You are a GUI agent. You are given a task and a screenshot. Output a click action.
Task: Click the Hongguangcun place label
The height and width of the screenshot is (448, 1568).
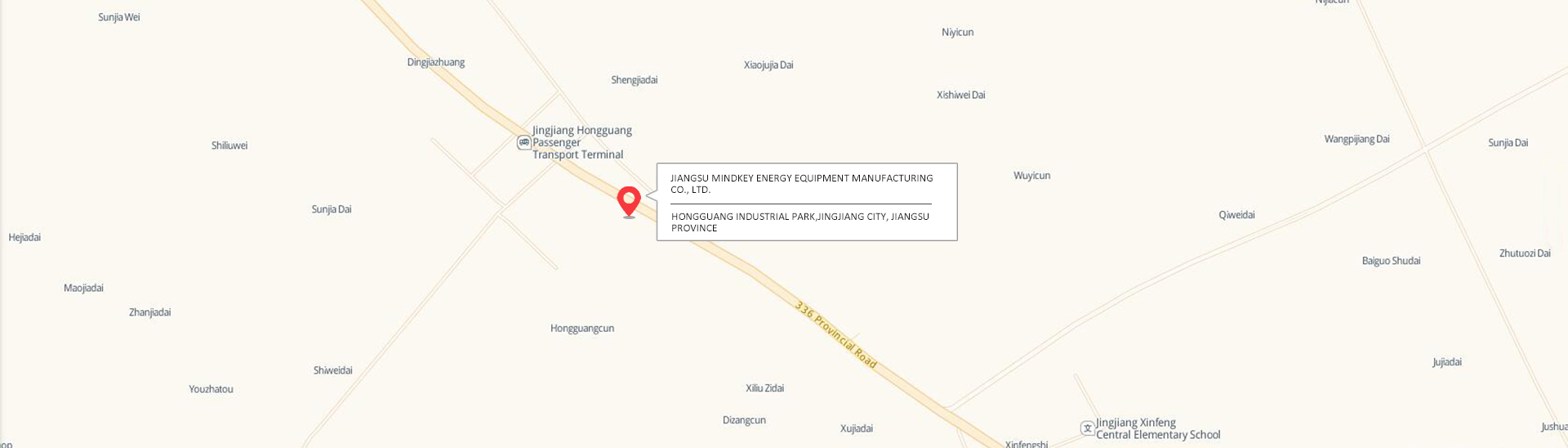tap(582, 328)
